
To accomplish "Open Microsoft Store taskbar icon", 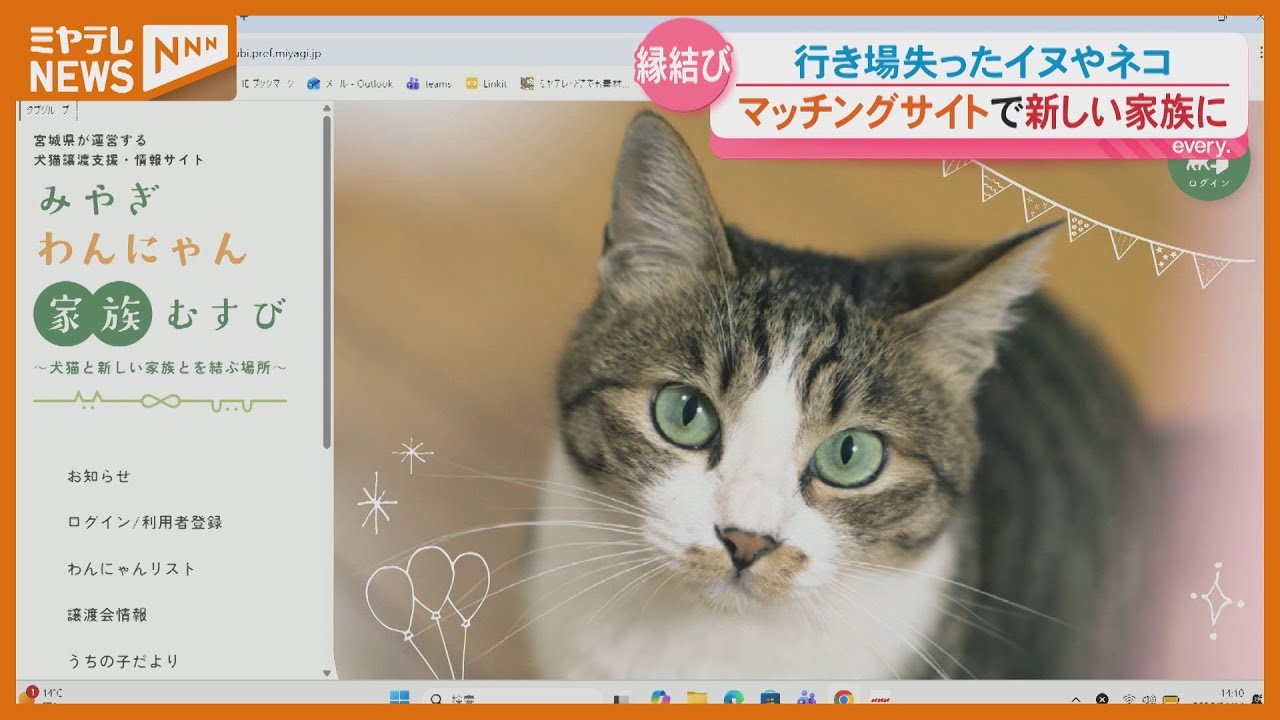I will (x=770, y=697).
